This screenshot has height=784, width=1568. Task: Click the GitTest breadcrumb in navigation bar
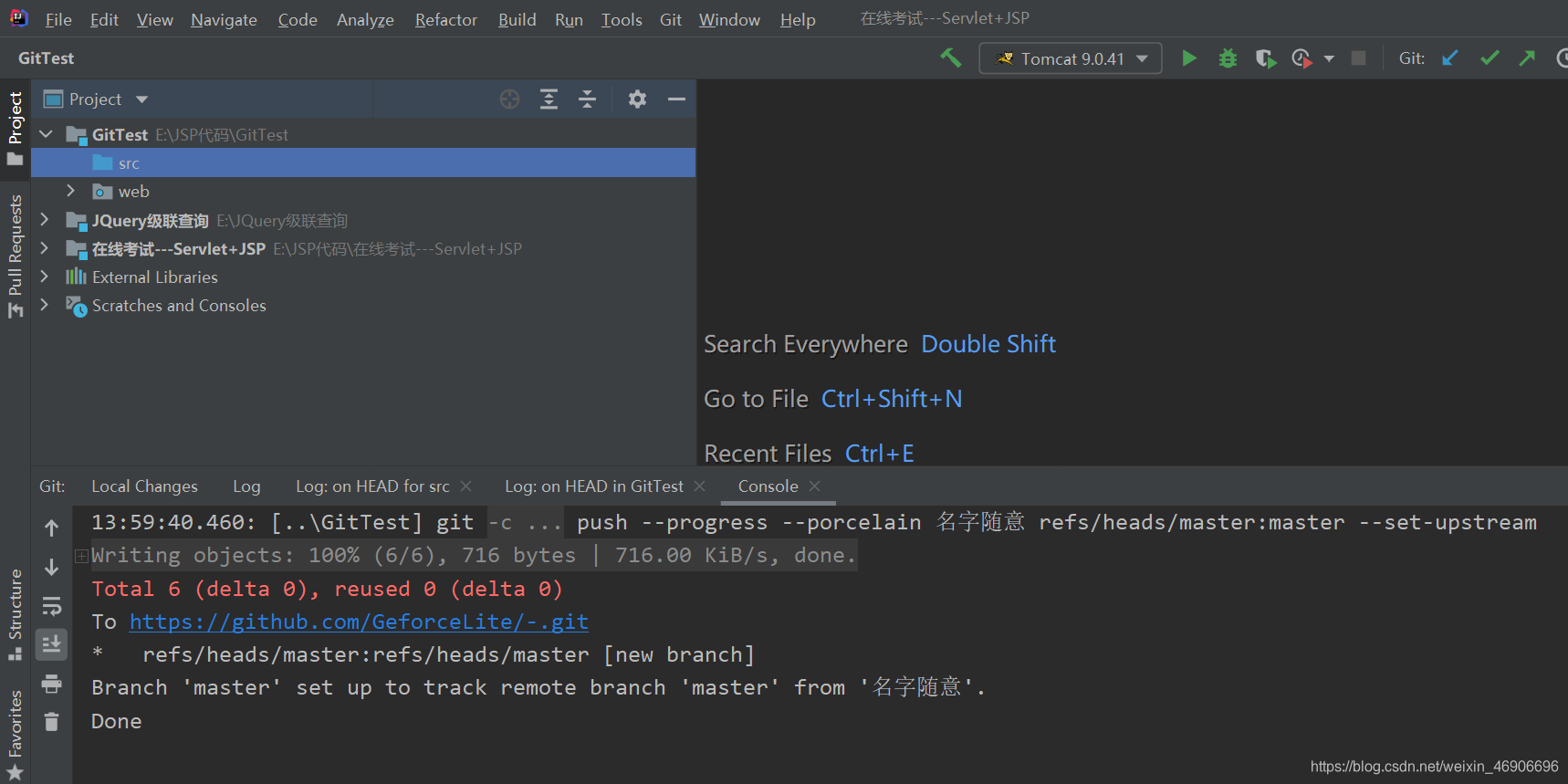pyautogui.click(x=47, y=58)
